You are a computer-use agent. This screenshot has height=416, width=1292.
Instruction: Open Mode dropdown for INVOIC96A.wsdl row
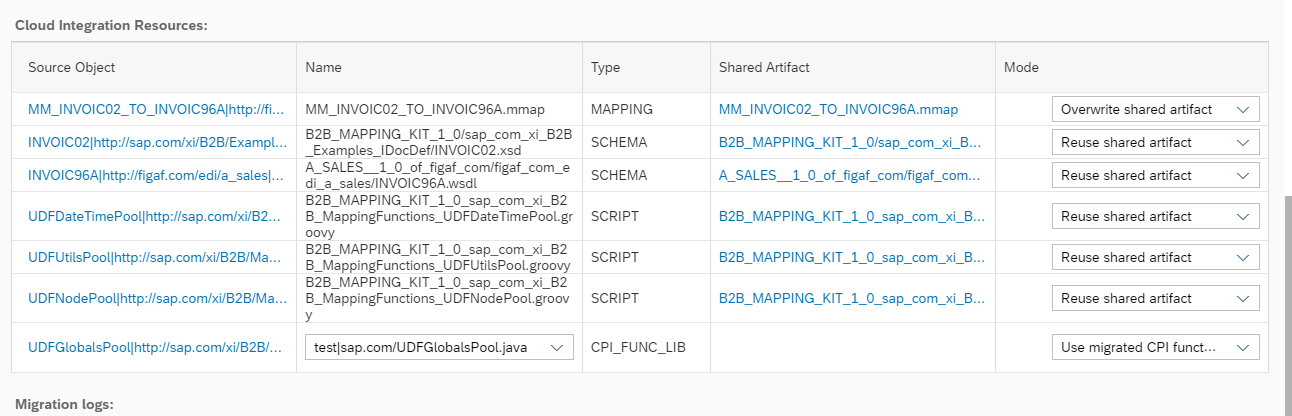tap(1155, 175)
